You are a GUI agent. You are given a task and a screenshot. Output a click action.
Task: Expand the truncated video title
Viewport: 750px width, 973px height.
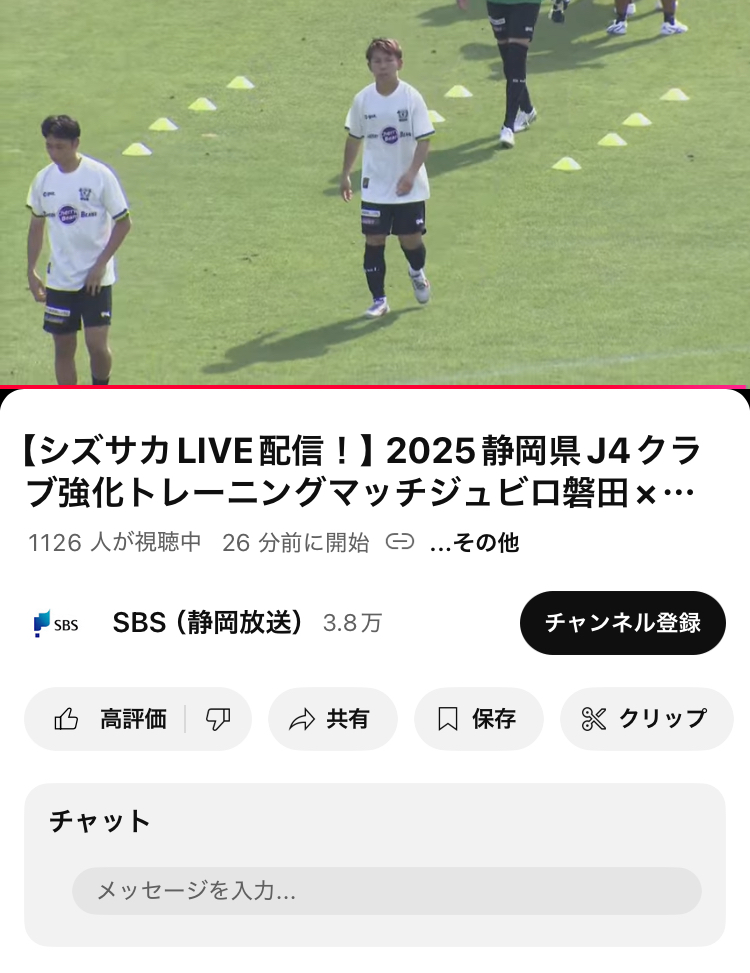(x=361, y=472)
